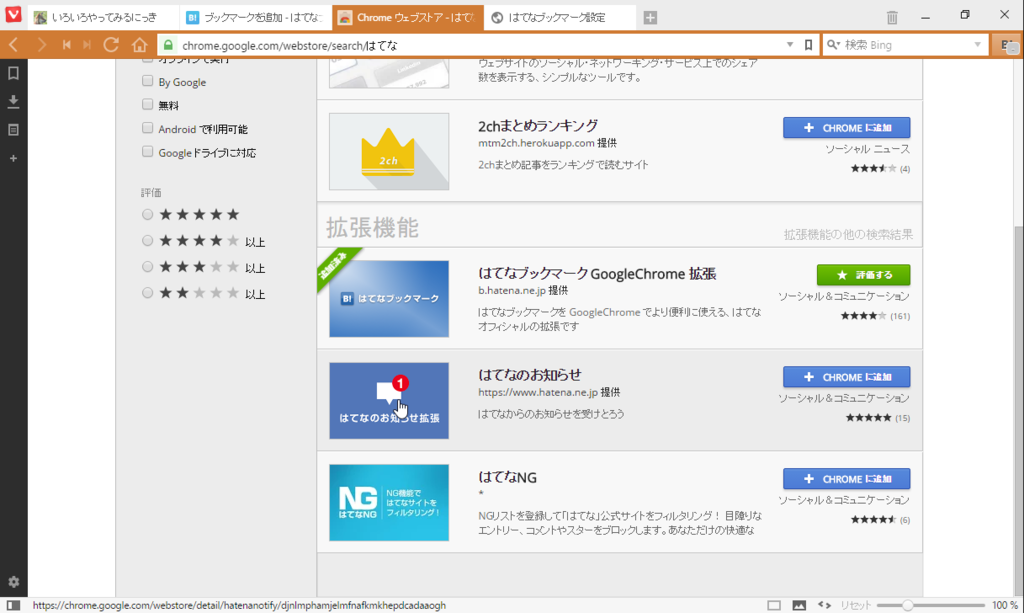Select three stars and up filter
Image resolution: width=1024 pixels, height=613 pixels.
[148, 267]
